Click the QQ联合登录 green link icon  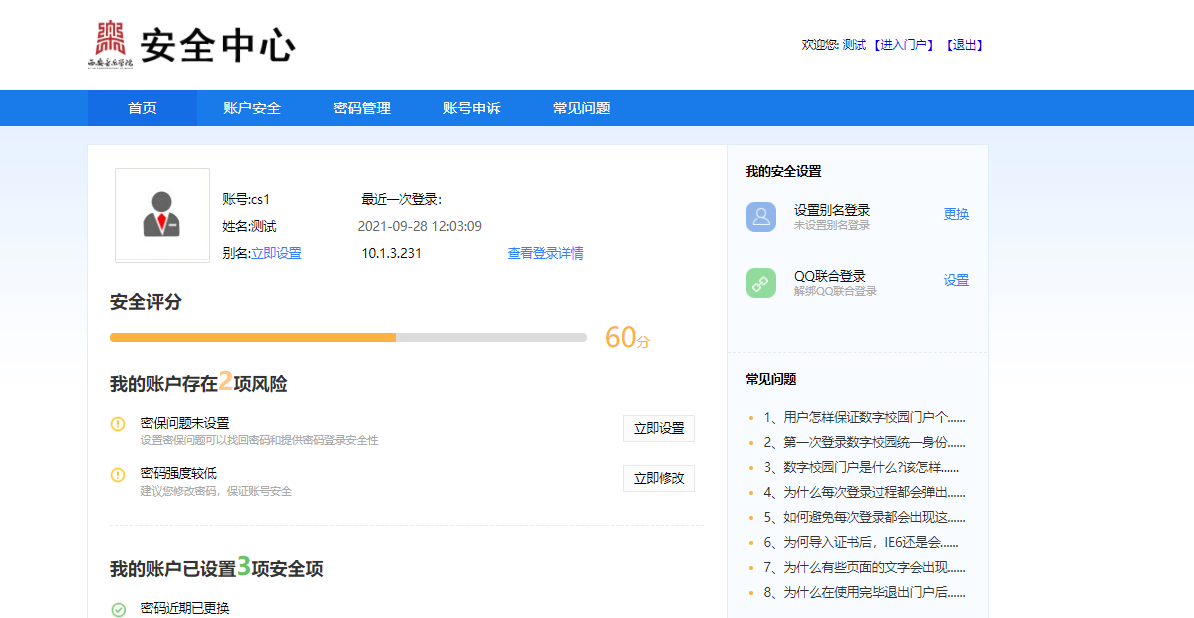(761, 283)
